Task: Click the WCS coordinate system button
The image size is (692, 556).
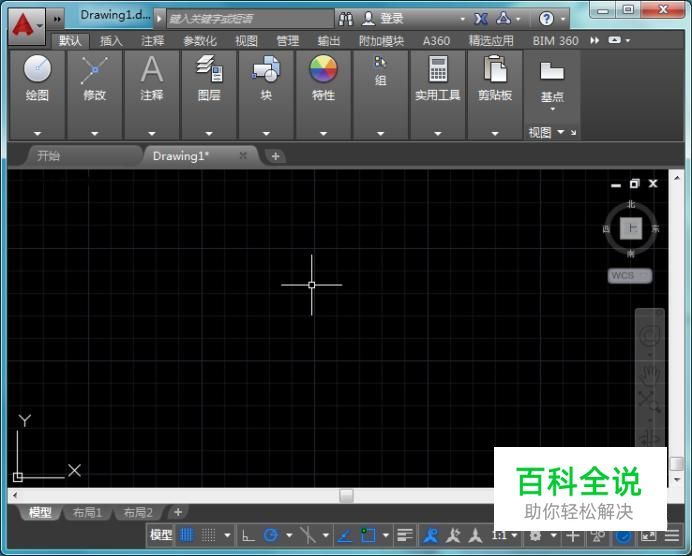Action: (x=630, y=276)
